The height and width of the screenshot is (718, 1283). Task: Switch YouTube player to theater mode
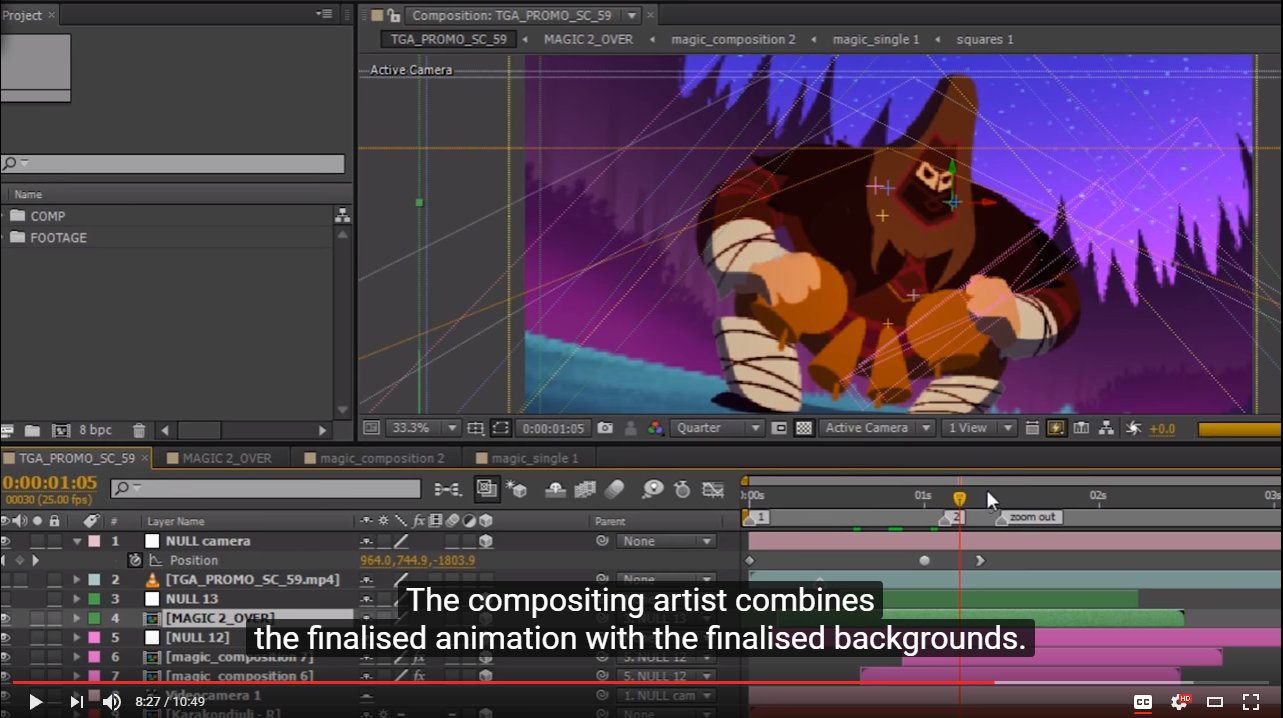[1215, 702]
